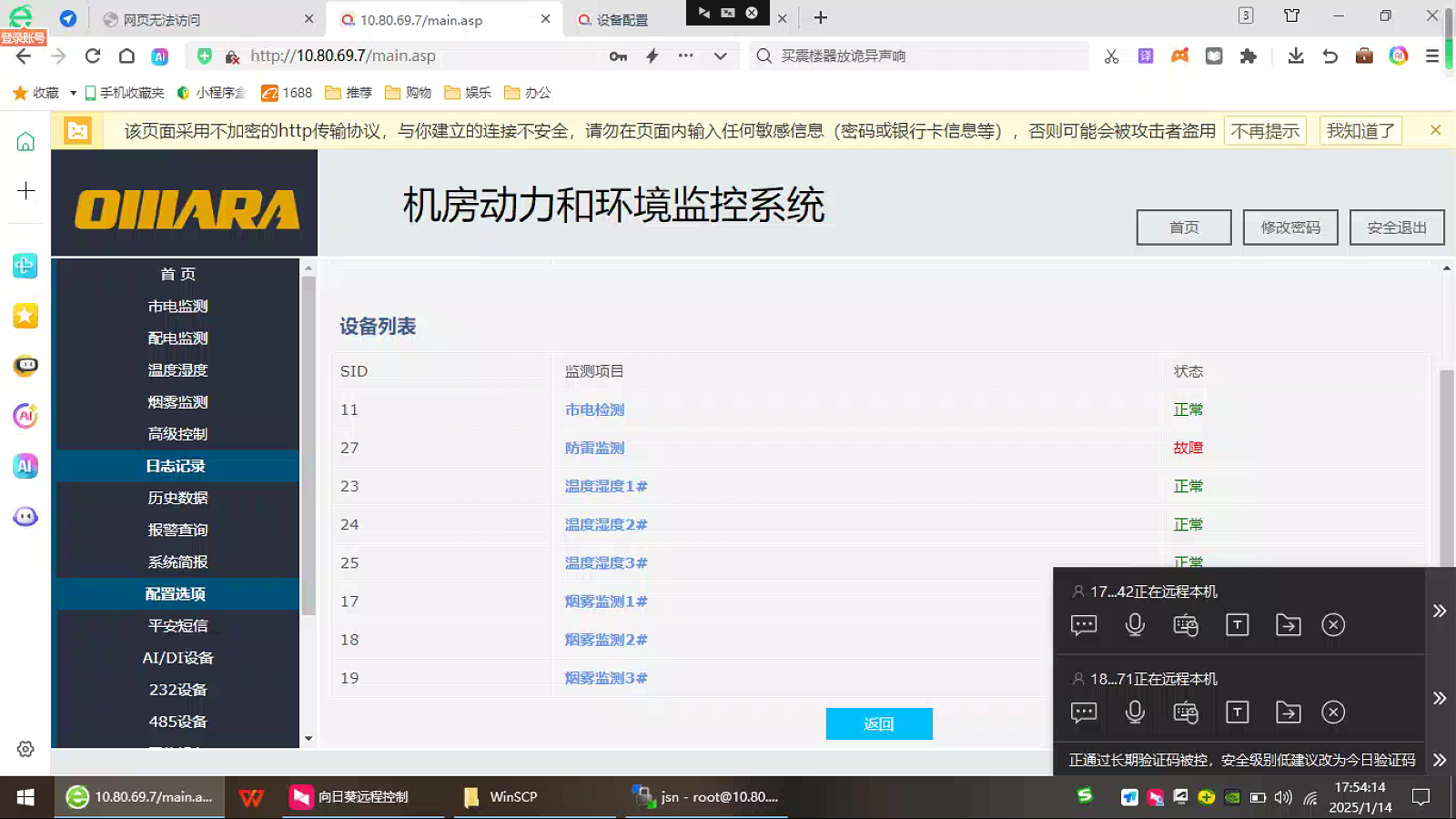Open the browser downloads icon
1456x819 pixels.
(1296, 56)
